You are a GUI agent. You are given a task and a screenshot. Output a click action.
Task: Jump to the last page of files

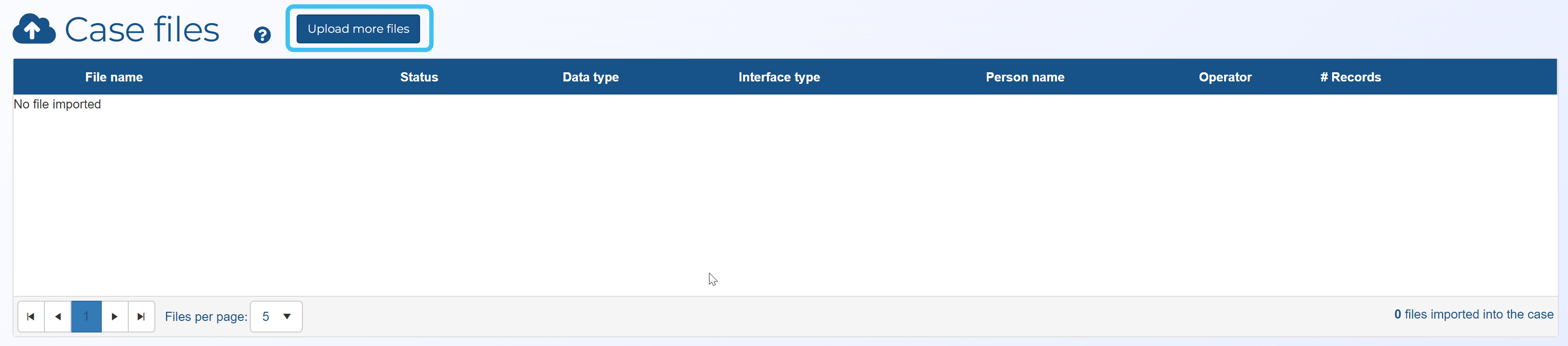141,316
